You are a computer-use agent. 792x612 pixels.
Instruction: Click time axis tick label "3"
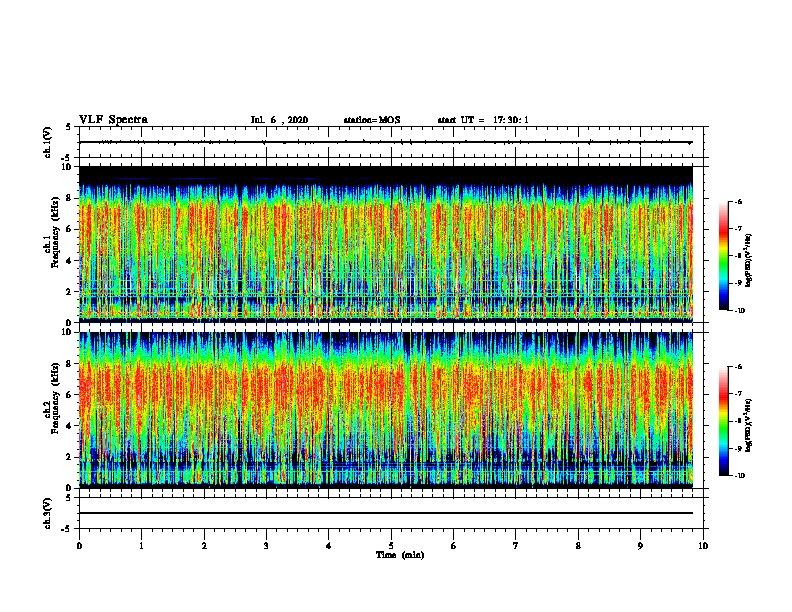click(x=266, y=545)
